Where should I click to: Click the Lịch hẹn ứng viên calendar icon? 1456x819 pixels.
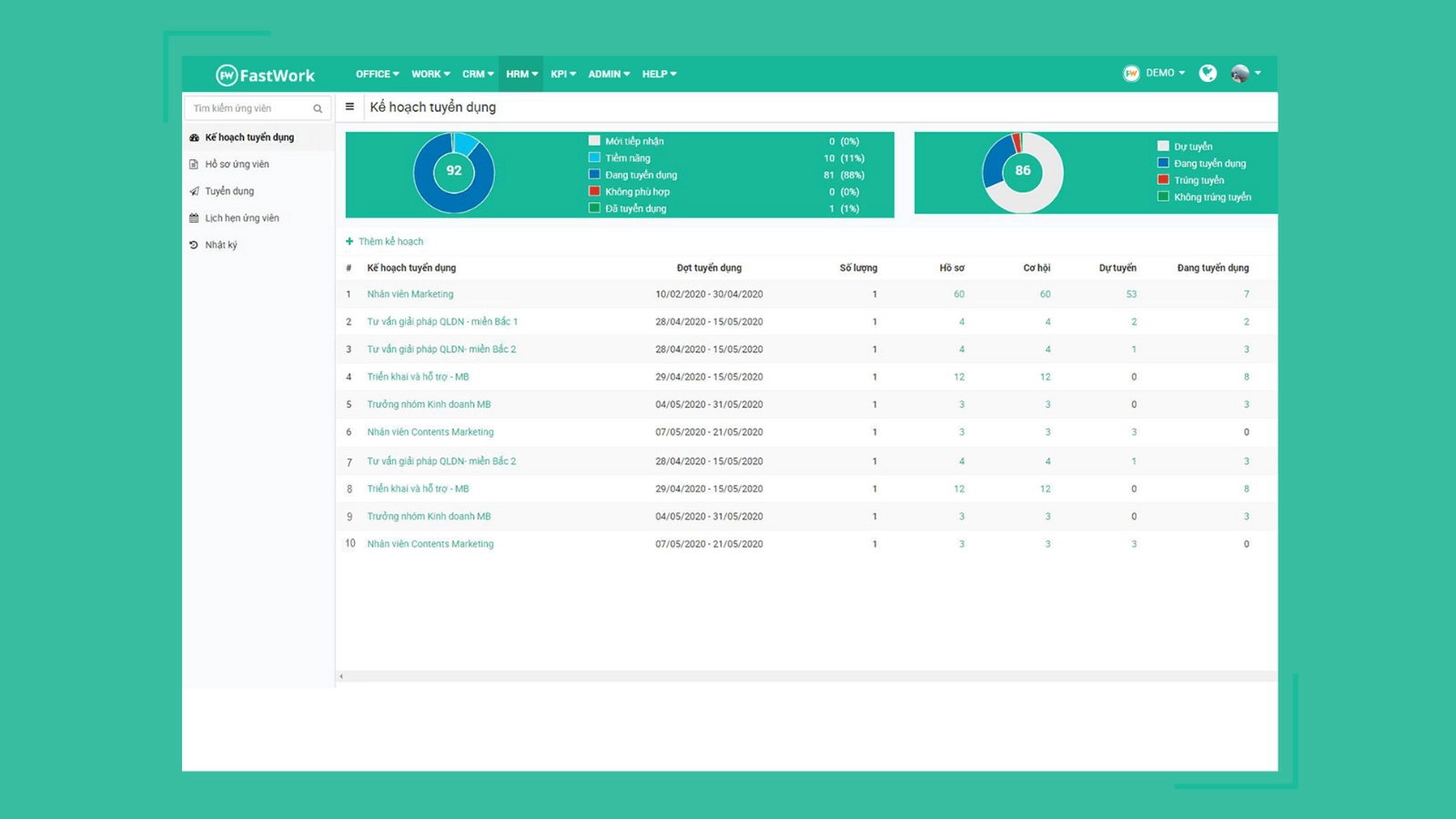194,218
